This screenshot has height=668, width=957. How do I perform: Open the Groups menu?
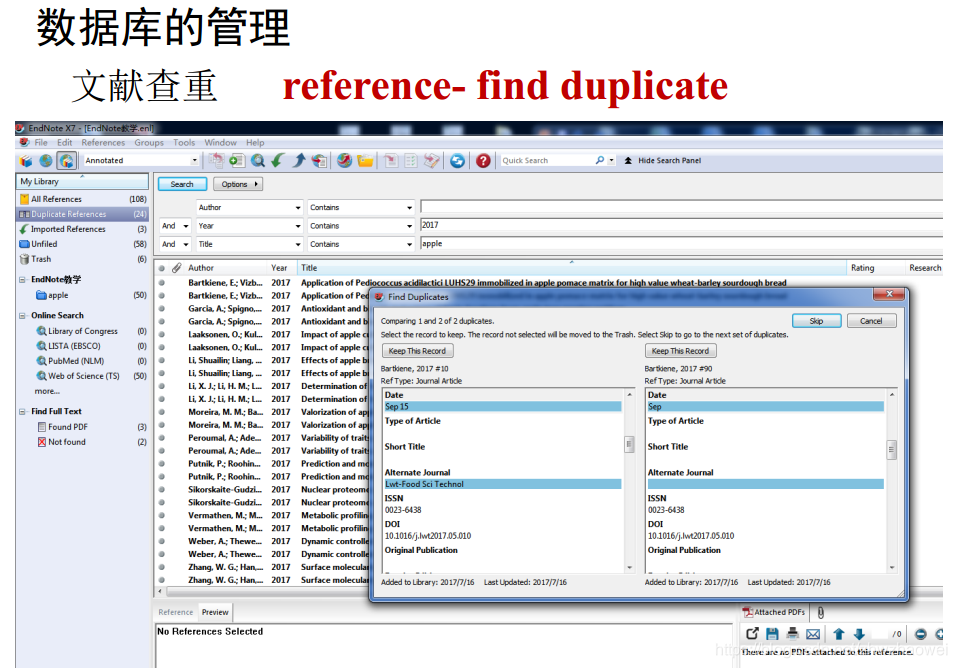149,142
